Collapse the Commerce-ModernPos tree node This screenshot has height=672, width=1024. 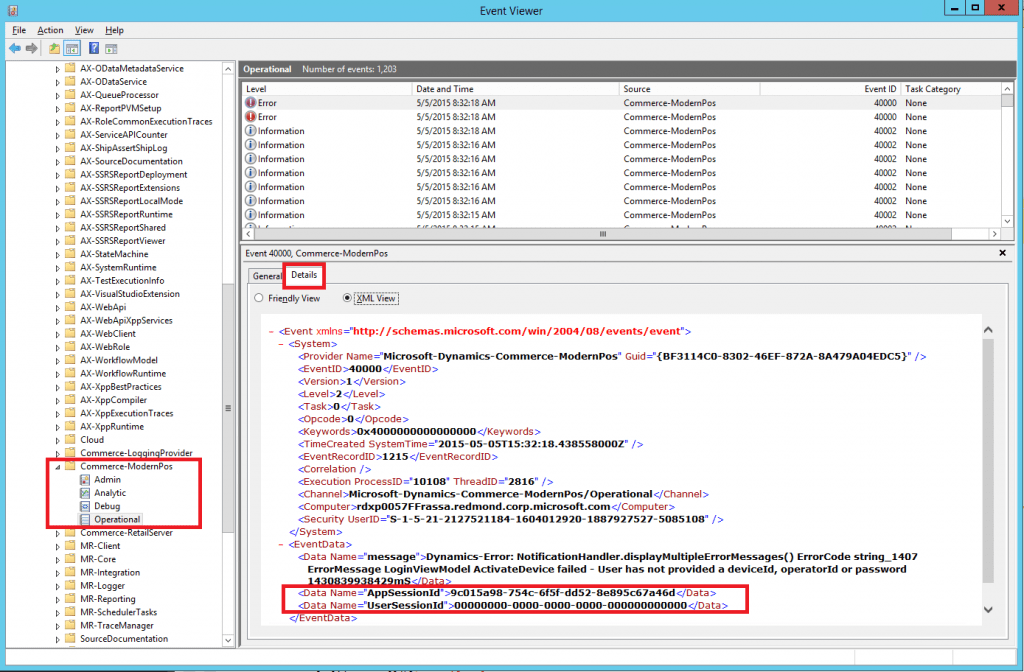pos(57,467)
